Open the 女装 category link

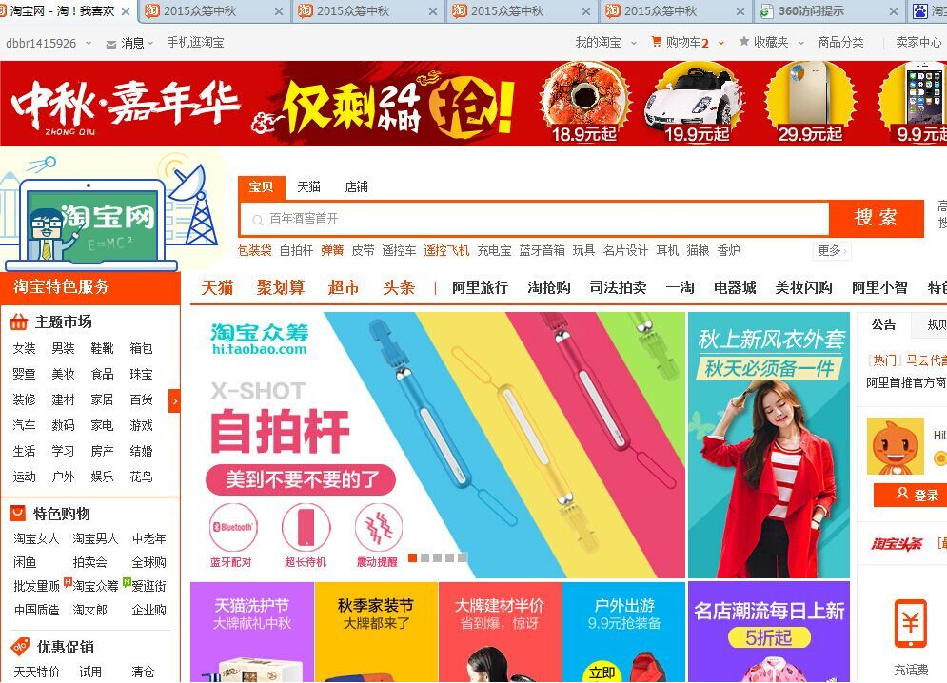pos(24,348)
